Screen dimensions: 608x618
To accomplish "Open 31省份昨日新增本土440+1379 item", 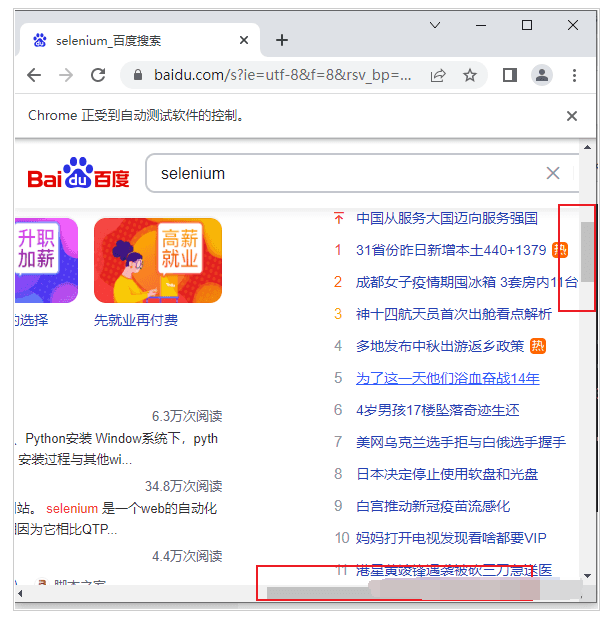I will [x=451, y=250].
